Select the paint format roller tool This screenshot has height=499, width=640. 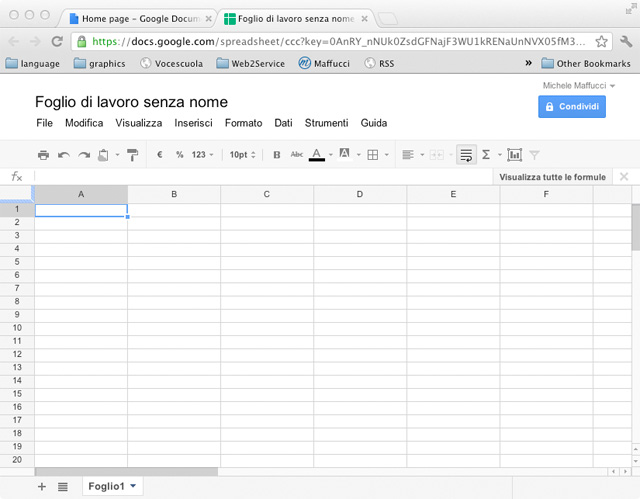132,155
